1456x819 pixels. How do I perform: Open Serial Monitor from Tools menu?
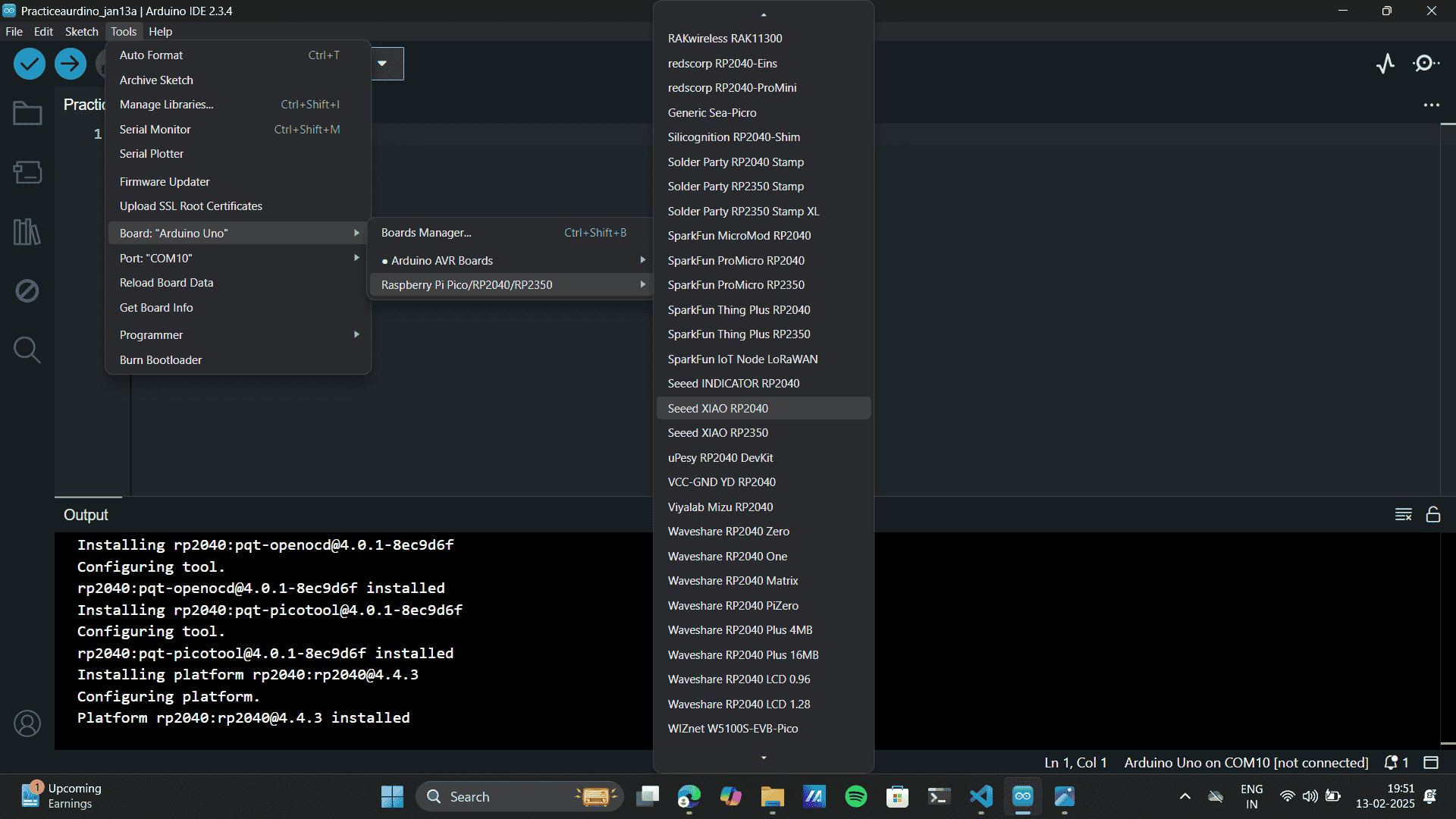point(238,130)
